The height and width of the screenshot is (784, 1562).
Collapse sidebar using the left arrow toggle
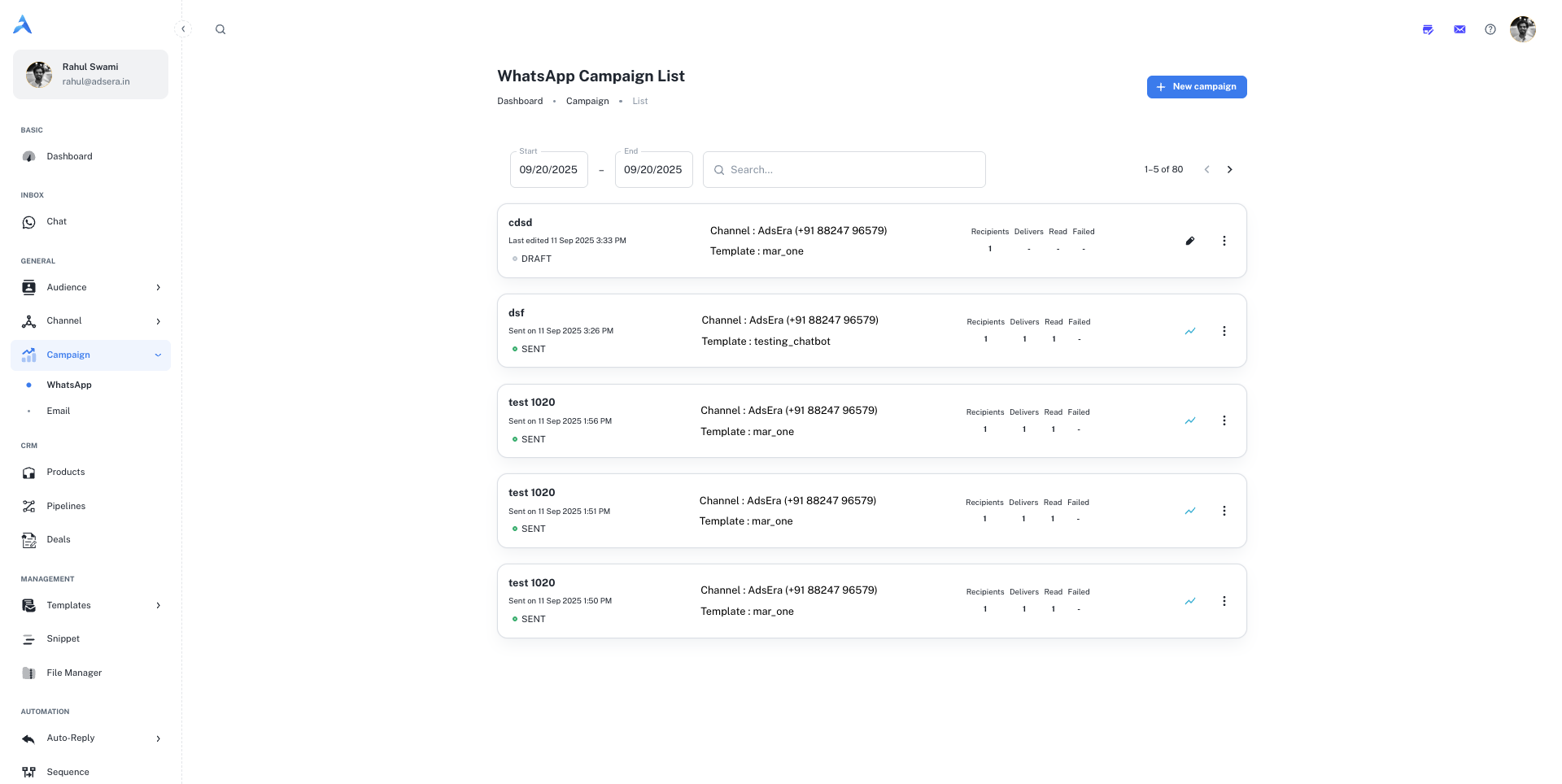[x=183, y=29]
